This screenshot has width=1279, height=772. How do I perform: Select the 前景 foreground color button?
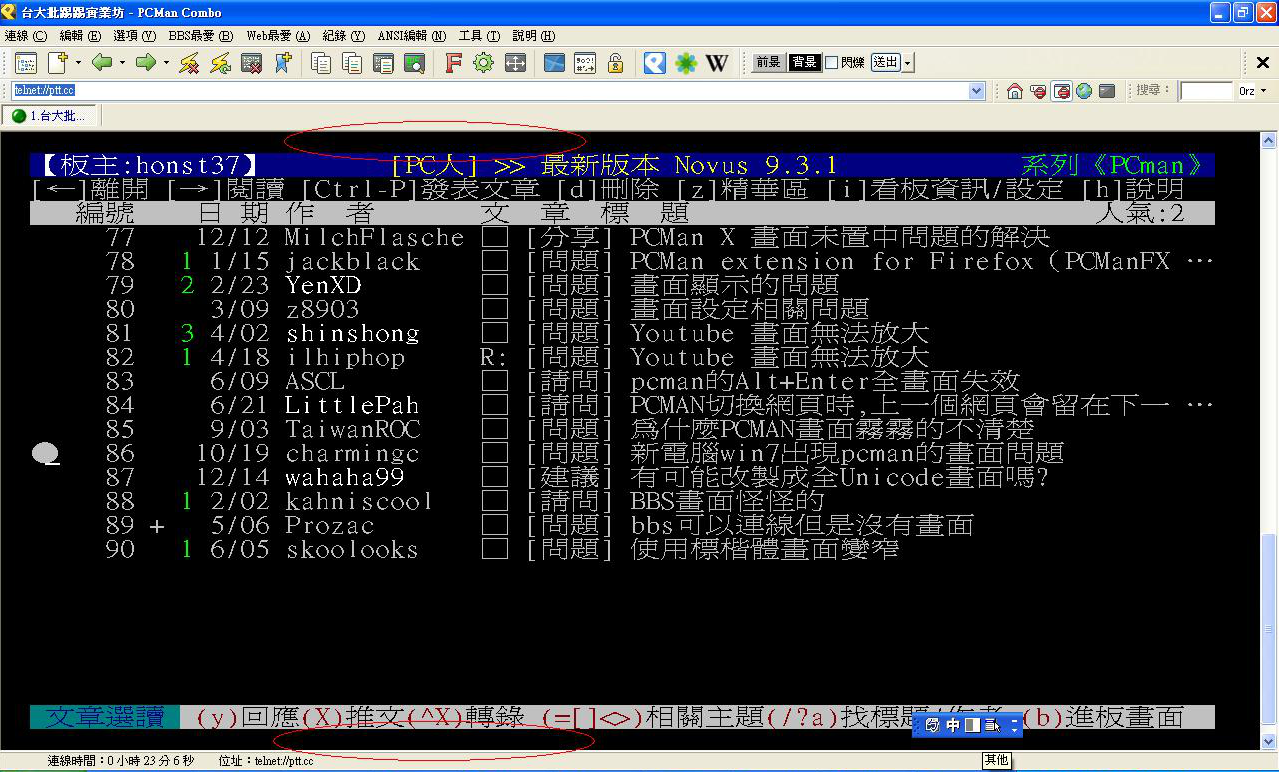pos(768,62)
